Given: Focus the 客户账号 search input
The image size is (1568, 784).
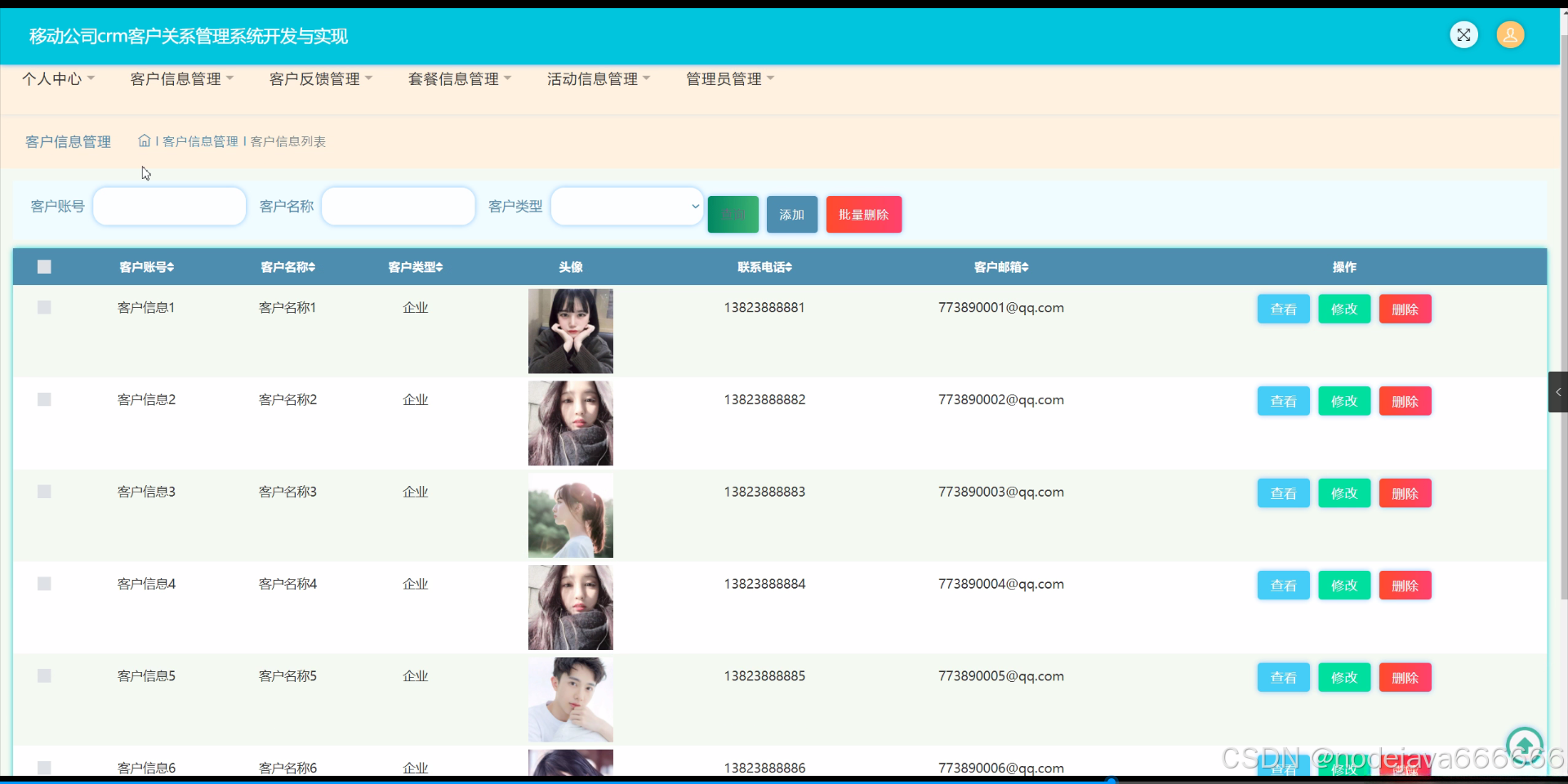Looking at the screenshot, I should point(170,207).
